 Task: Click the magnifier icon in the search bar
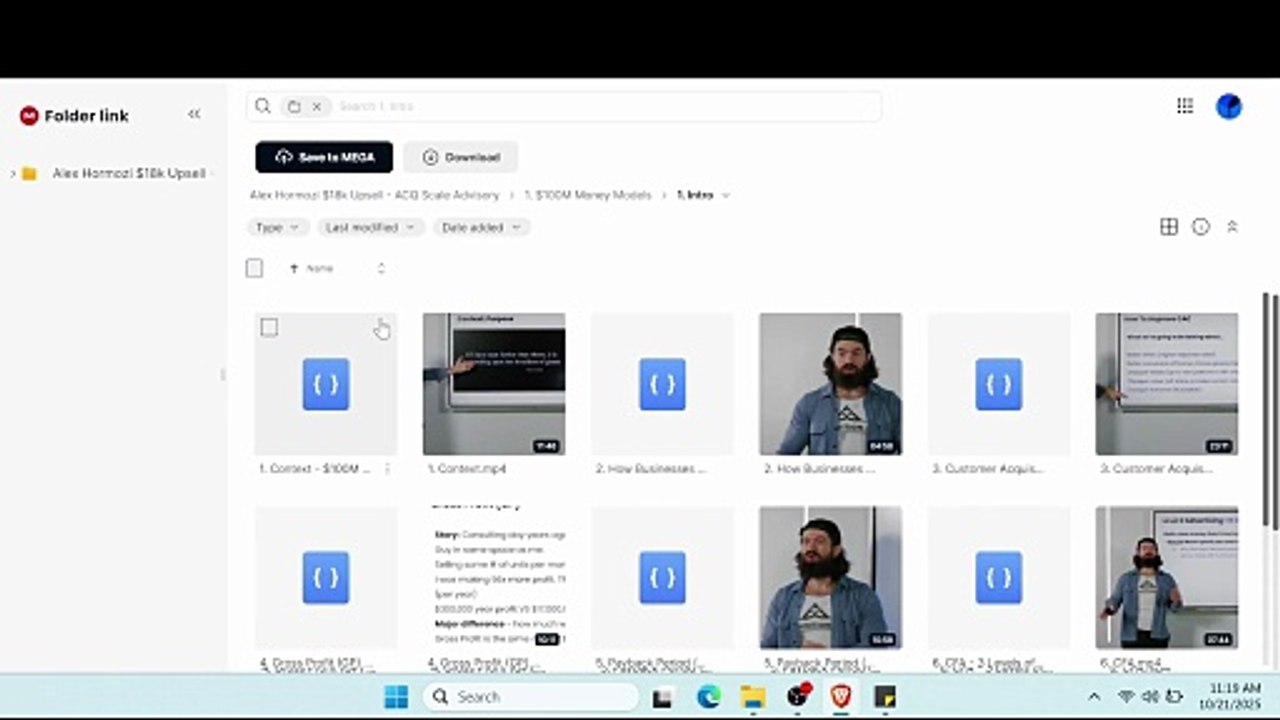pos(263,106)
